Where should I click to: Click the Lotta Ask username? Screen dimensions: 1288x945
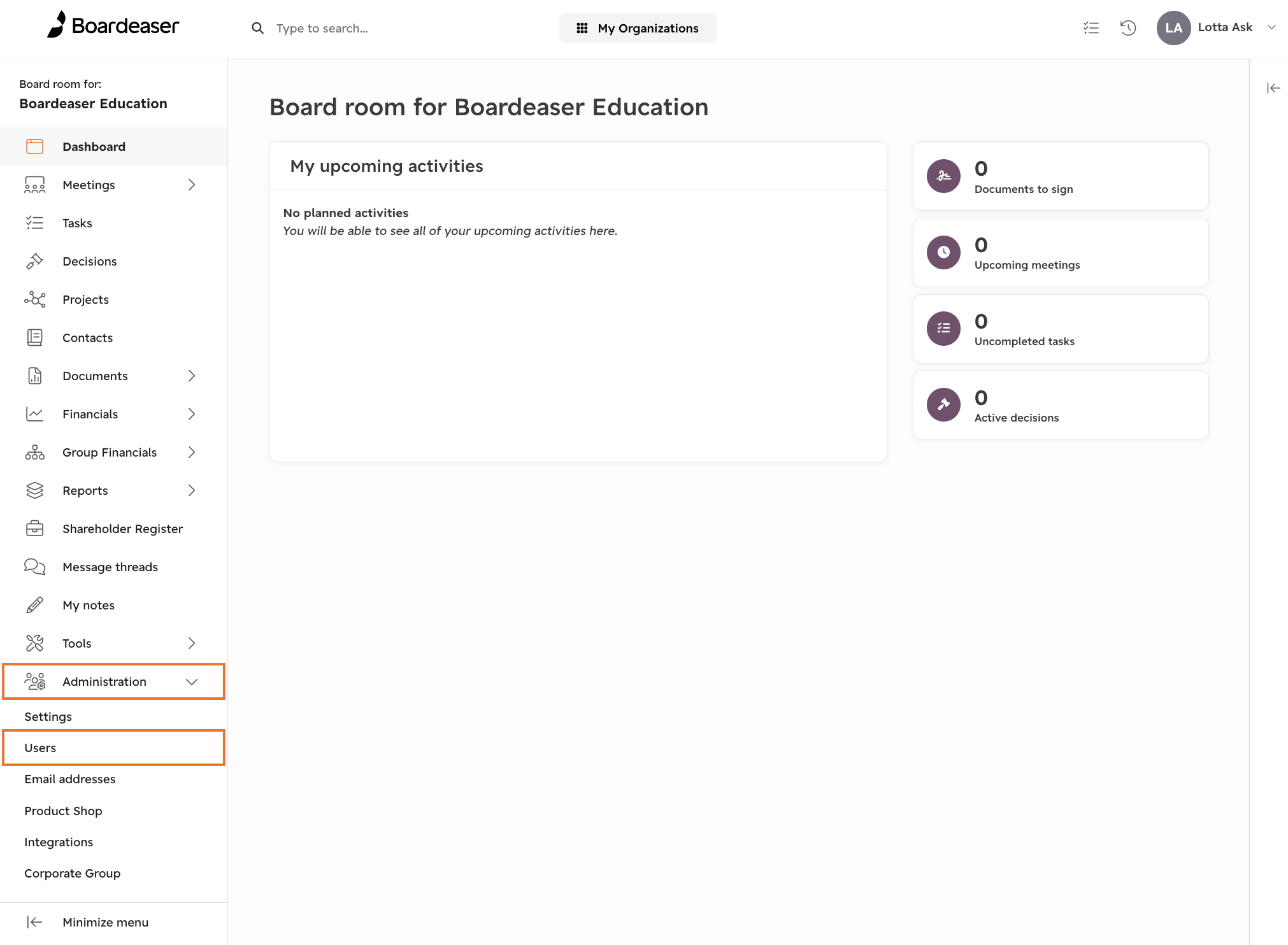1225,27
